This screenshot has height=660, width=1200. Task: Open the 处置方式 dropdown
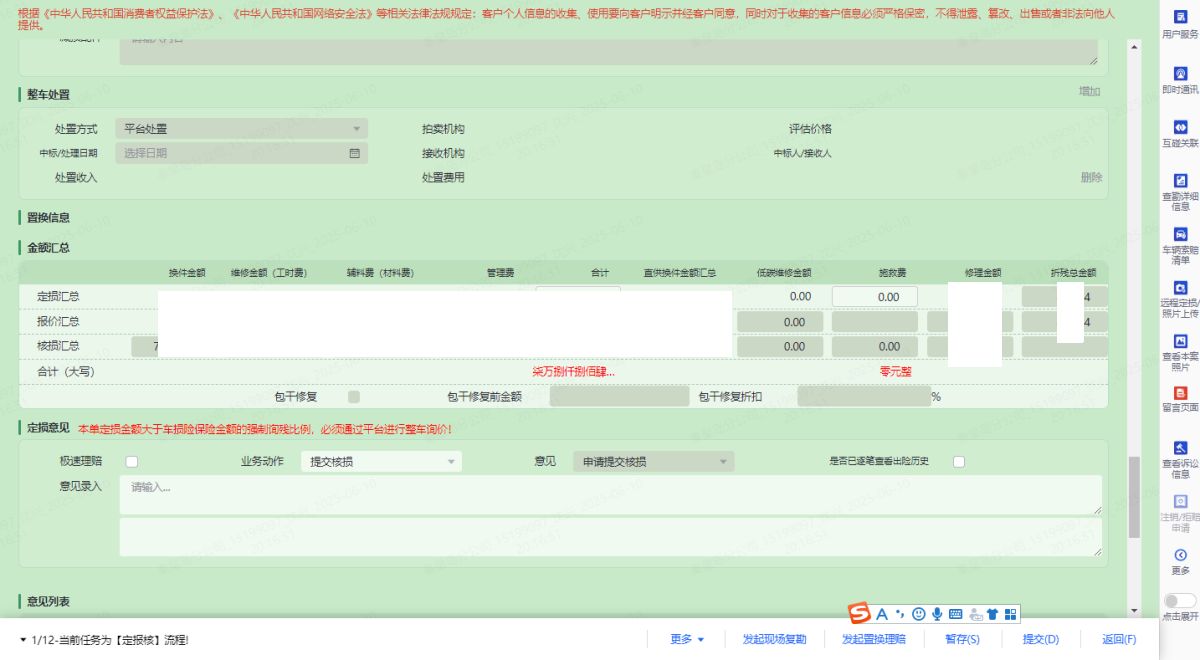[x=241, y=129]
